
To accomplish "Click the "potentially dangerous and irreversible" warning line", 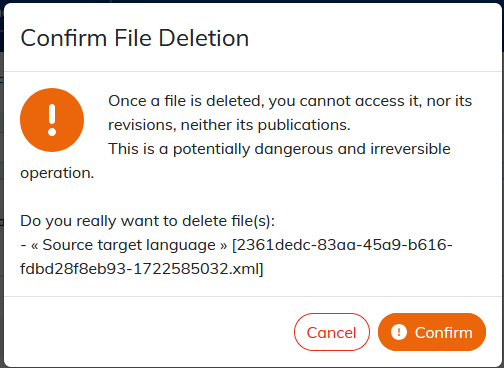I will pos(279,149).
